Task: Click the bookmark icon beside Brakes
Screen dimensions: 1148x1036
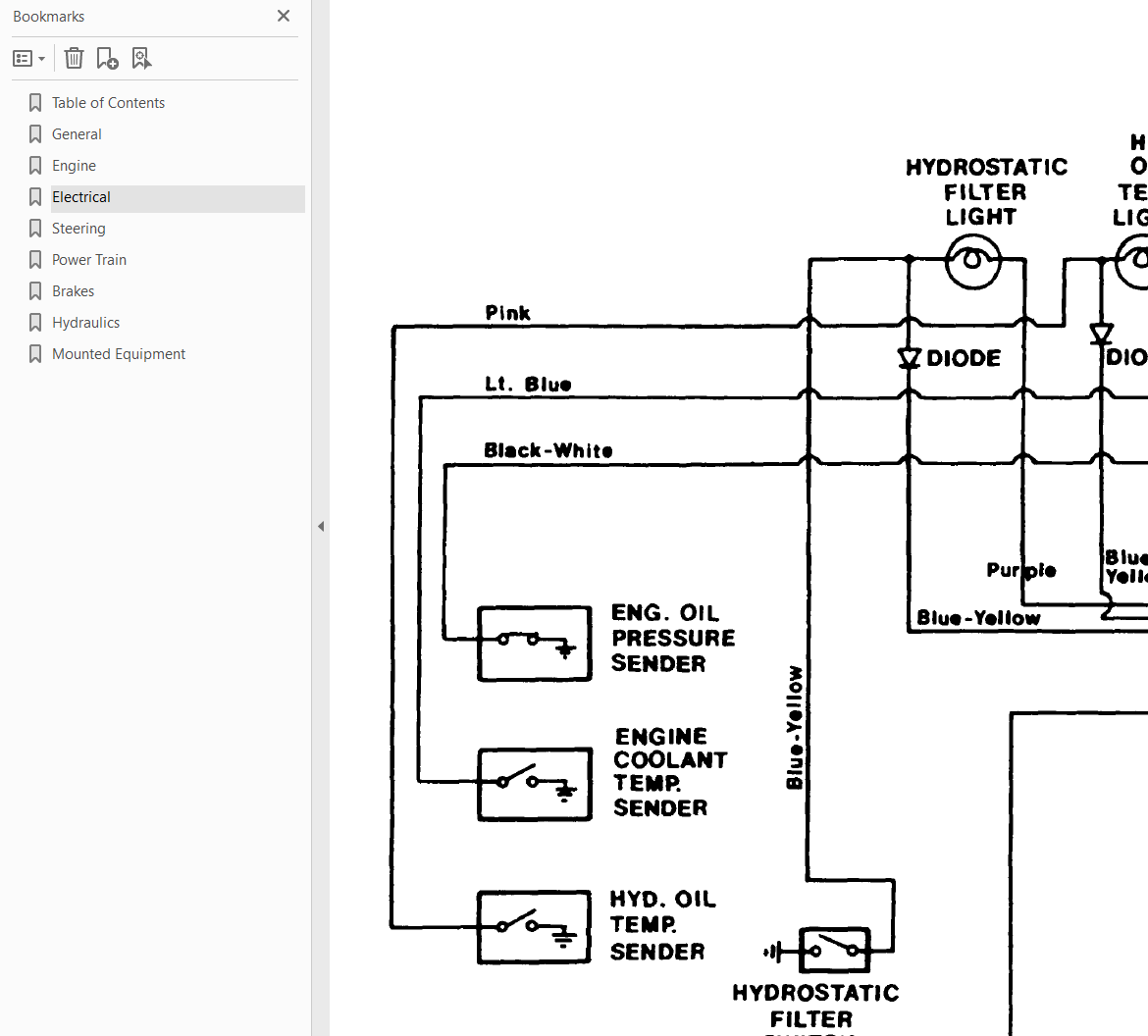Action: pos(35,291)
